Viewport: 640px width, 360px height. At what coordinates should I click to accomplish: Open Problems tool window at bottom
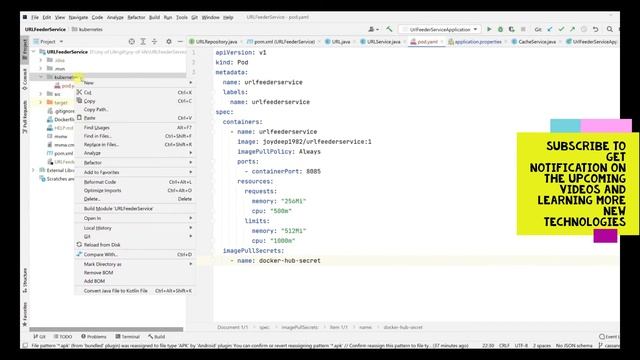tap(93, 337)
